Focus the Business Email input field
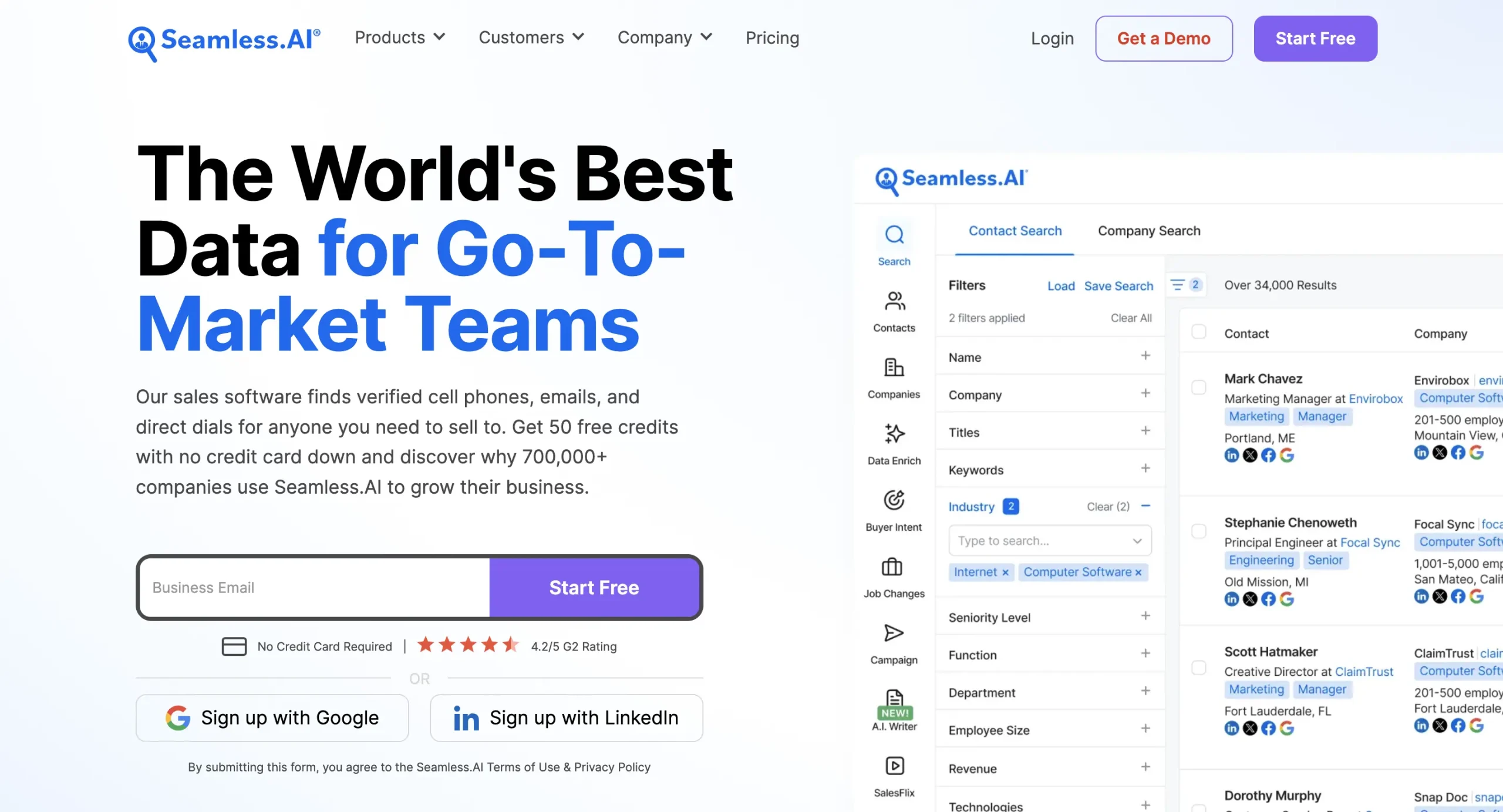 (x=315, y=587)
